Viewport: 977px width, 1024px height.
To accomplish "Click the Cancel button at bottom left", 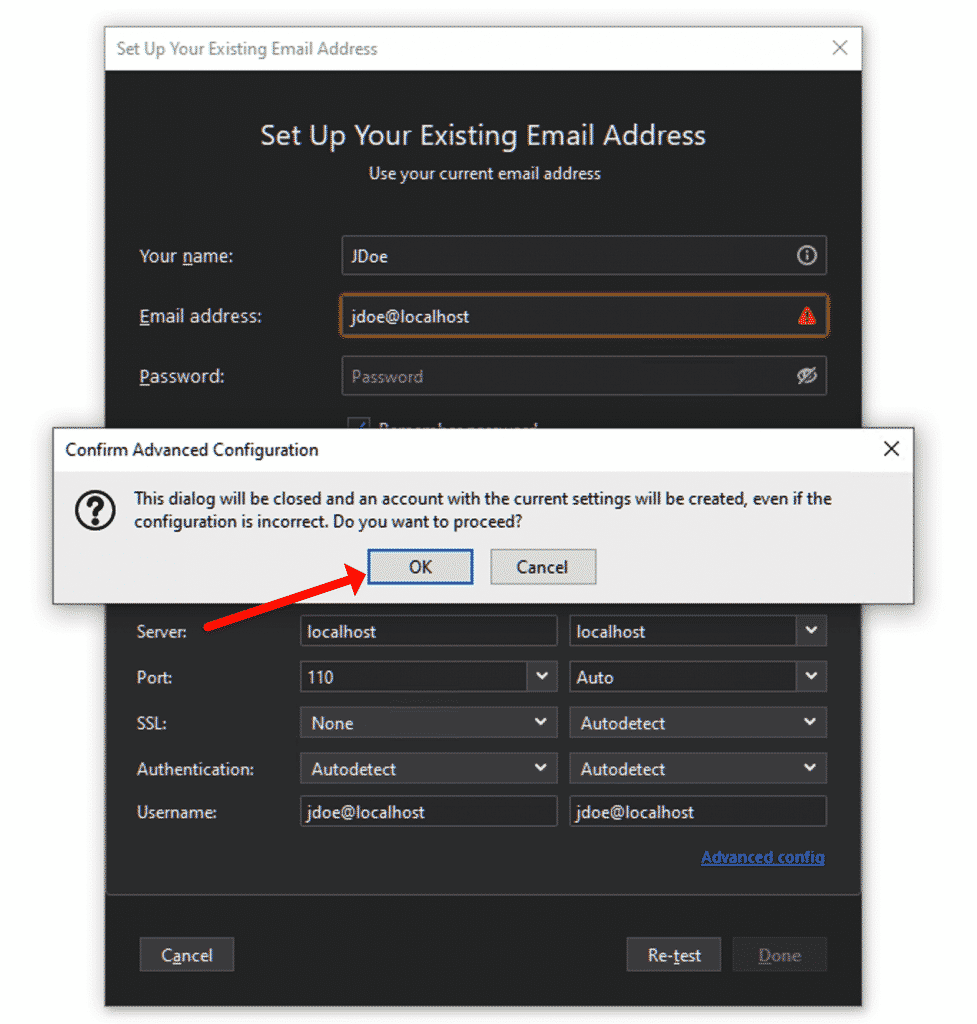I will point(187,955).
